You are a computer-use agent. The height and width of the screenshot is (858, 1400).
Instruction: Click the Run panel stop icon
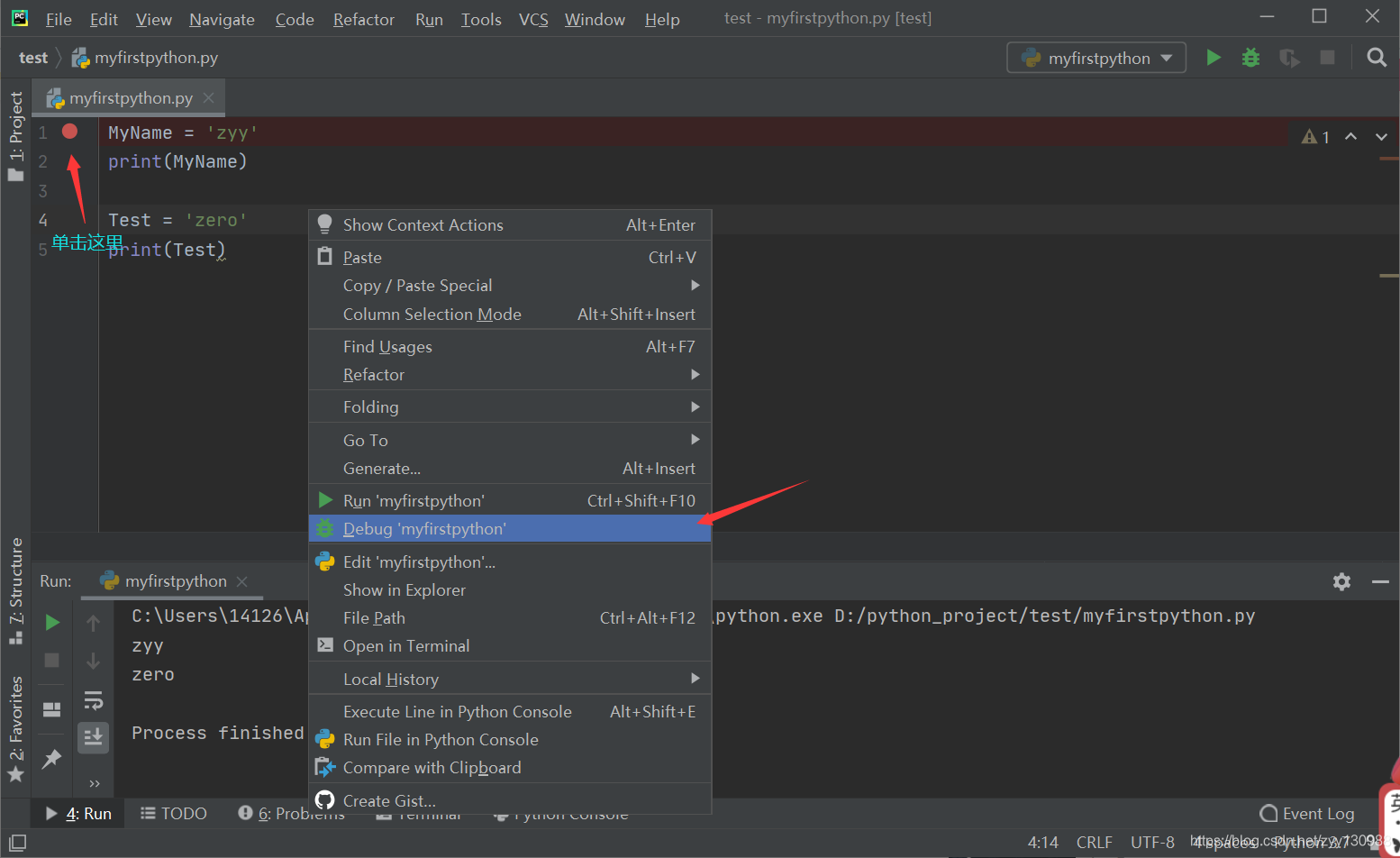click(x=52, y=661)
